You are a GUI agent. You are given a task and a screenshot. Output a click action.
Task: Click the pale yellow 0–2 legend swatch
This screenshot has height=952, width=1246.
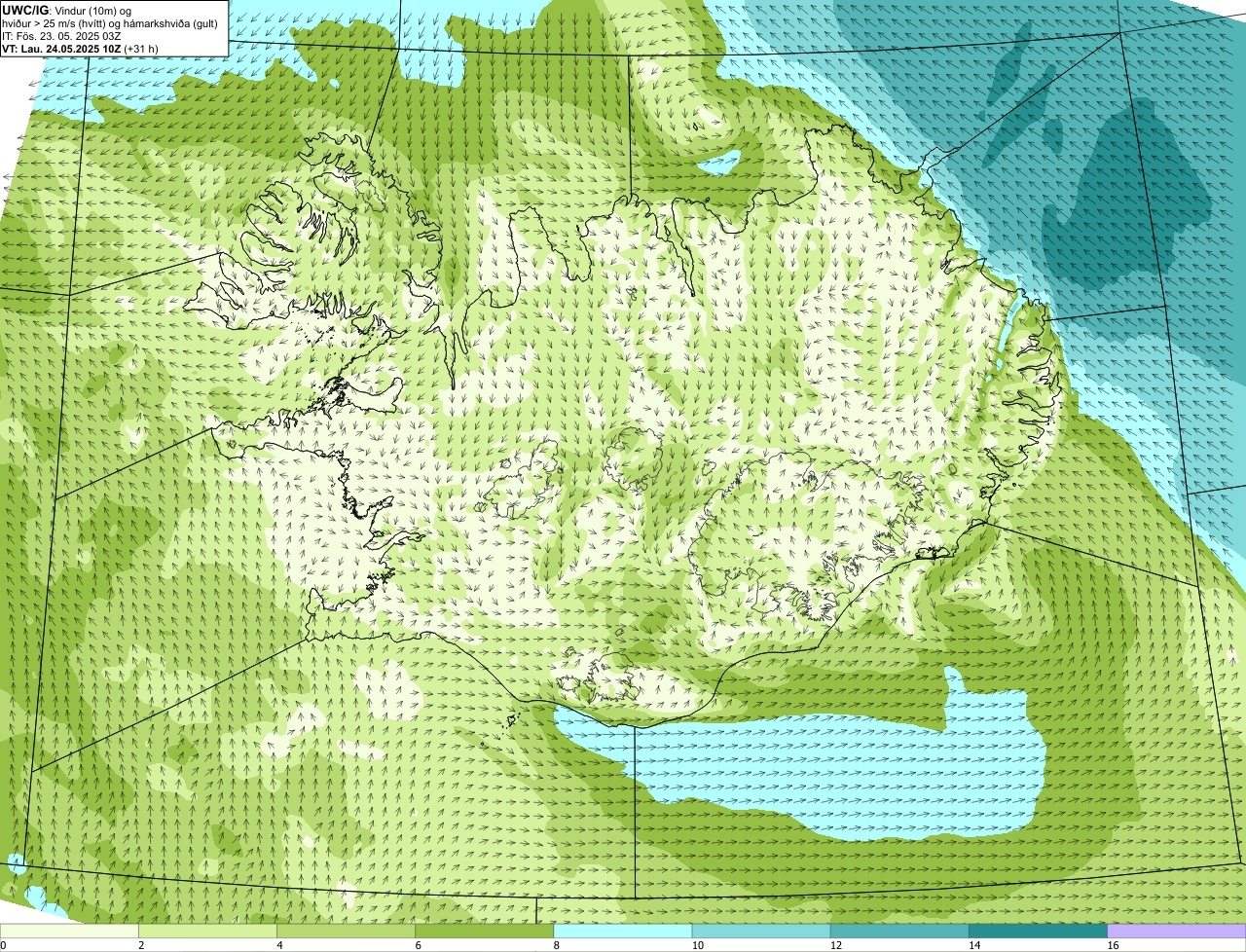(x=69, y=932)
